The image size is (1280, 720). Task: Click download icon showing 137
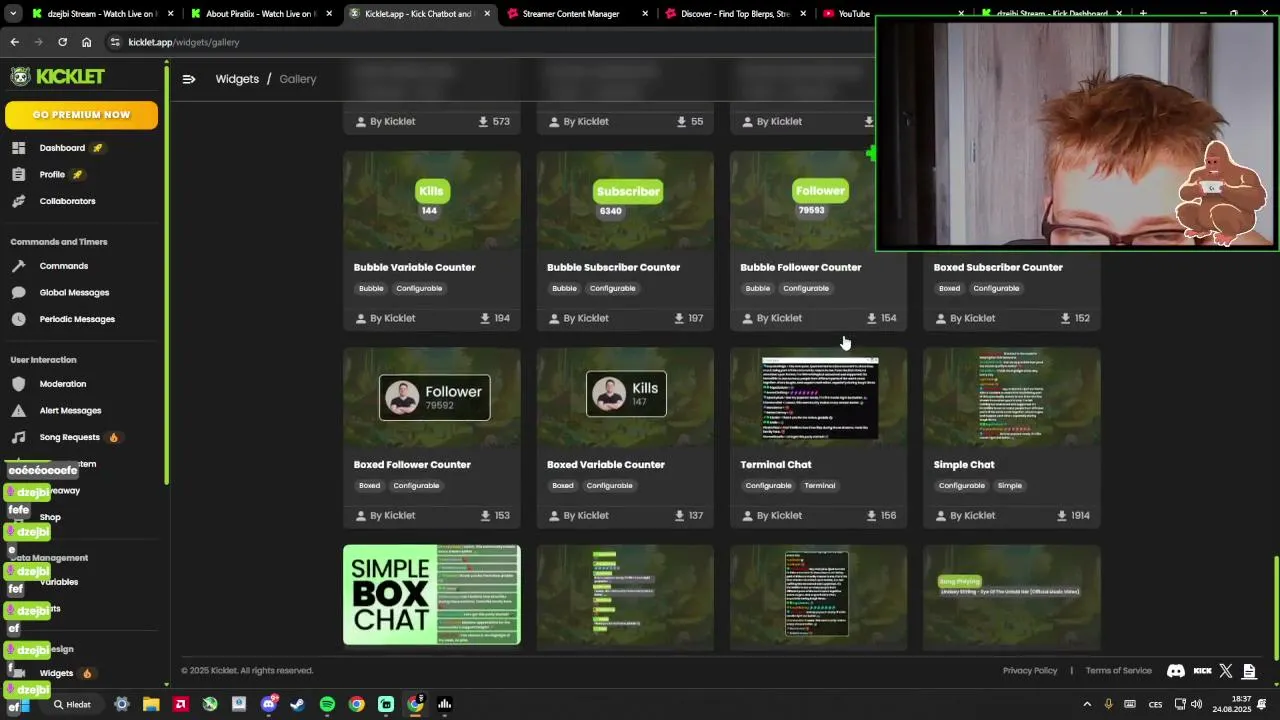click(x=679, y=516)
